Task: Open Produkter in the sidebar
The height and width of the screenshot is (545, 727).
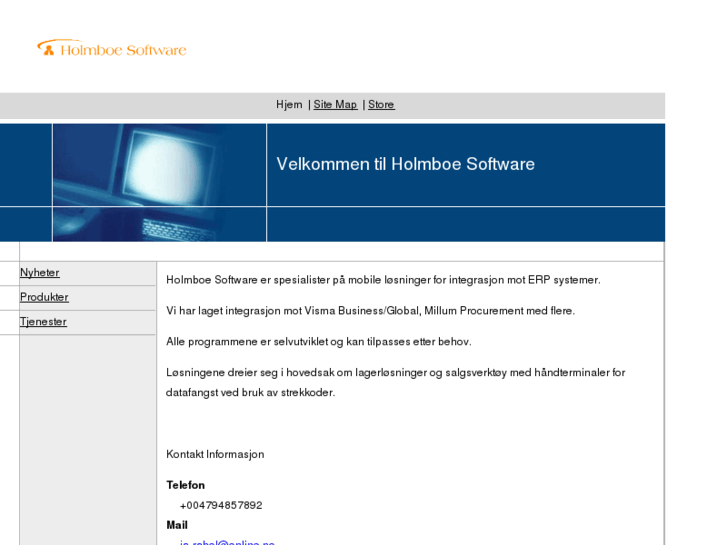Action: [x=44, y=297]
